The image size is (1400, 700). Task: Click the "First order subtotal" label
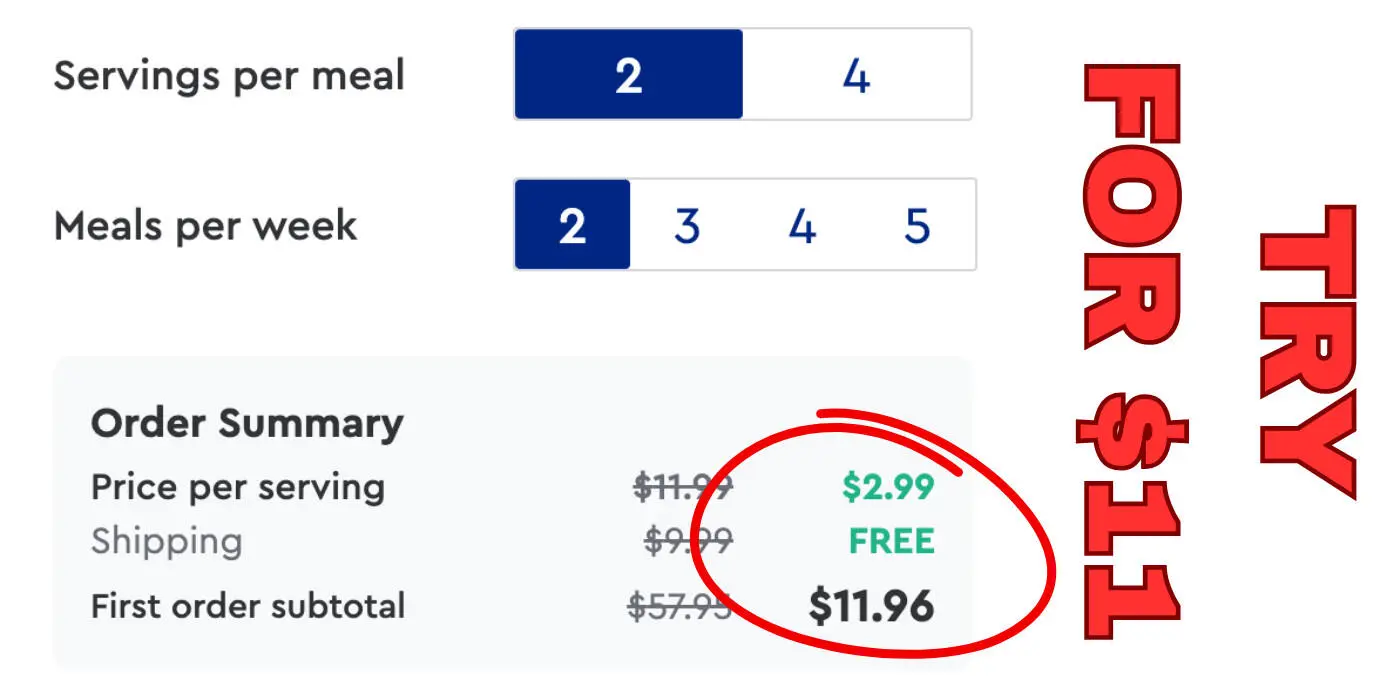248,606
